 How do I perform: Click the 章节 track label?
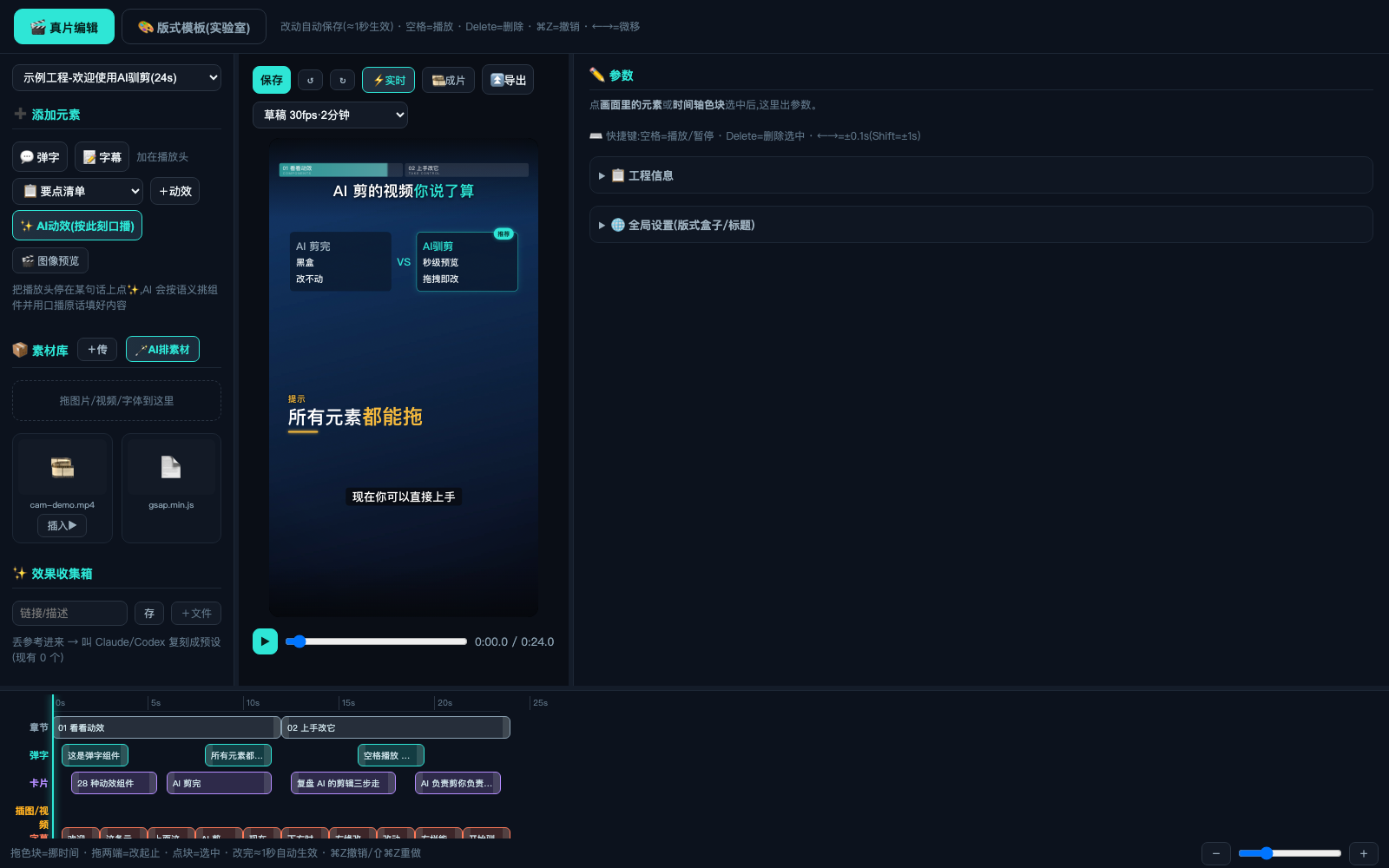[39, 727]
